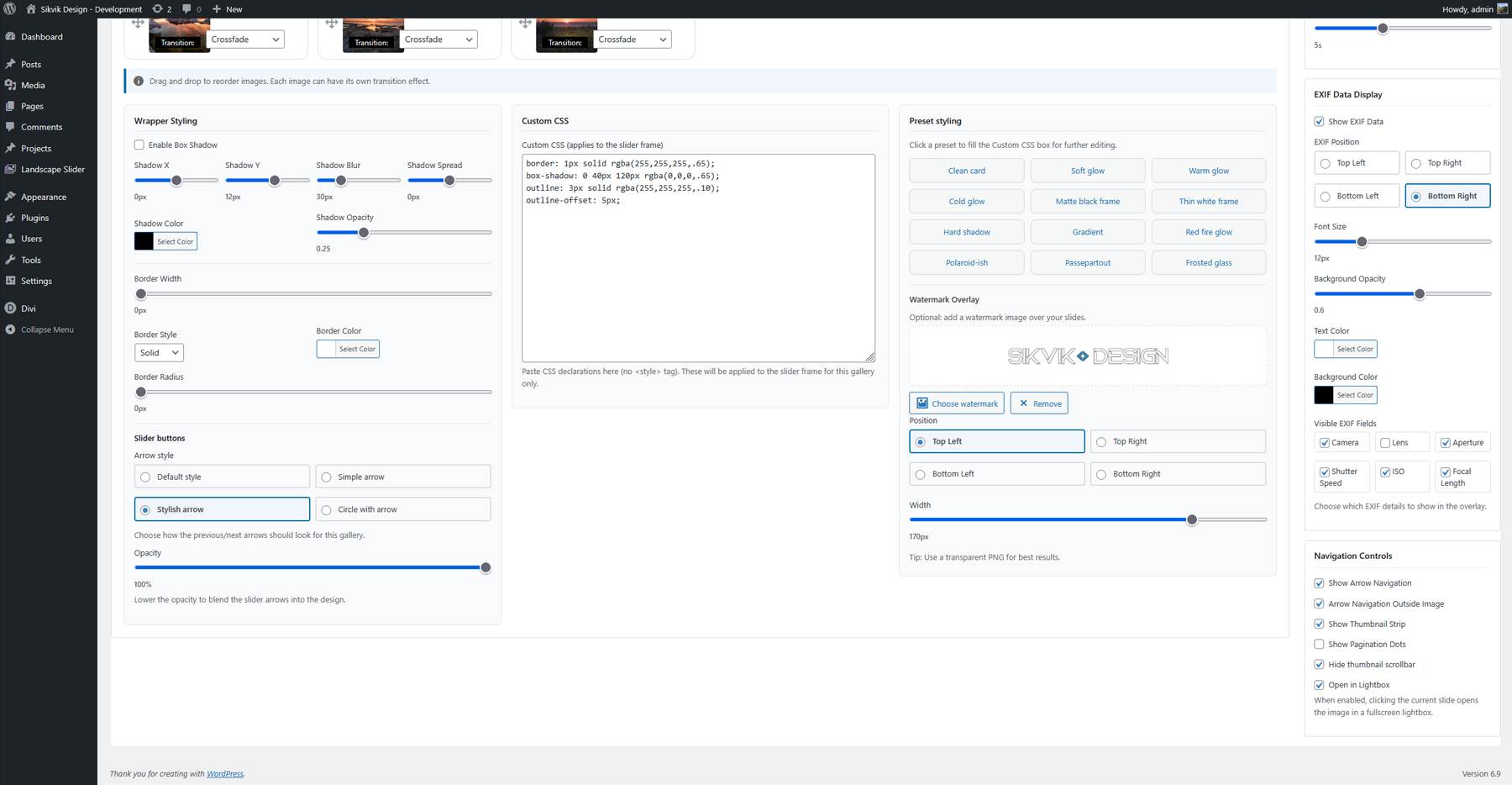1512x785 pixels.
Task: Click the WordPress logo icon
Action: pyautogui.click(x=10, y=9)
